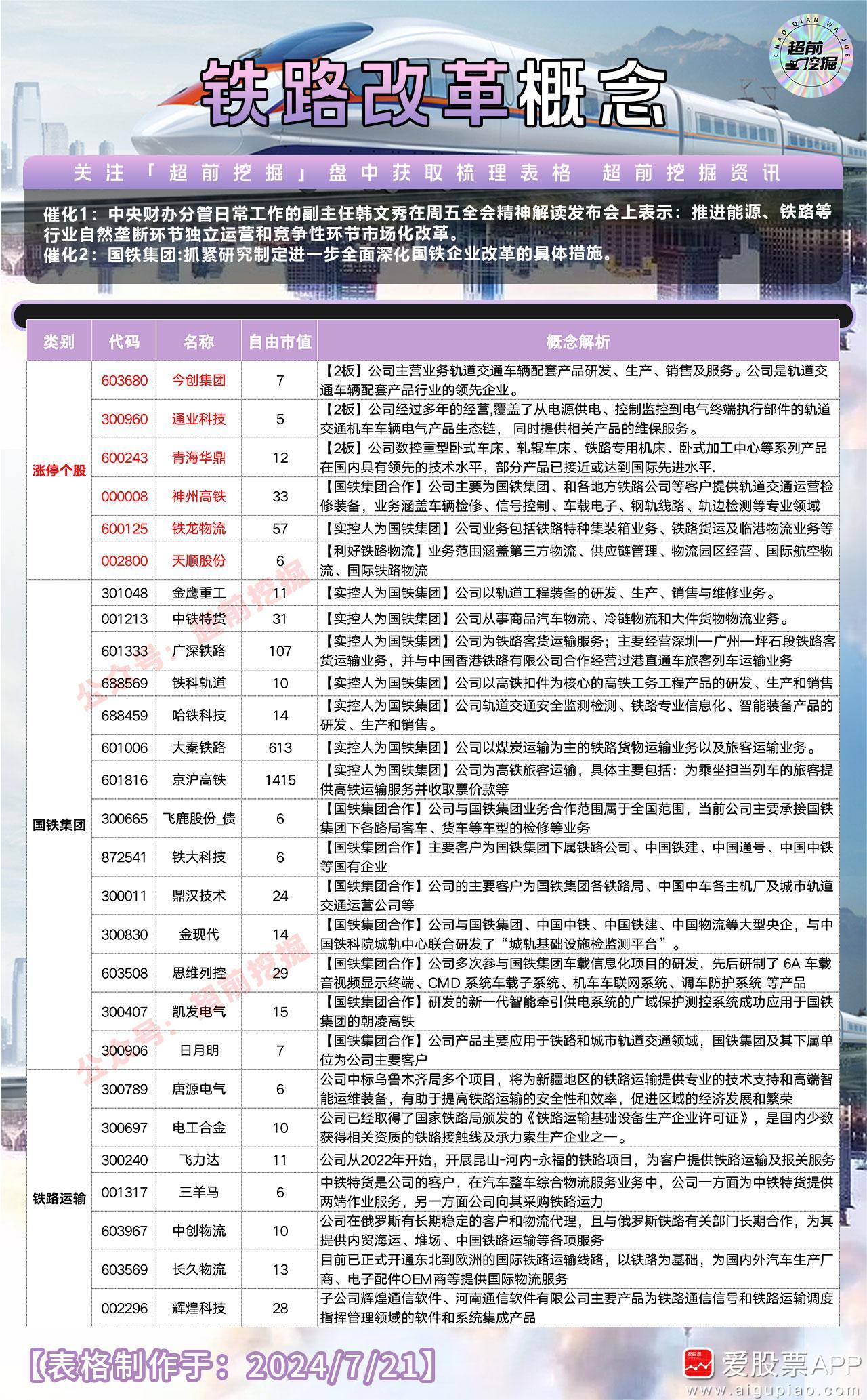Select stock name 青海华鼎

198,457
